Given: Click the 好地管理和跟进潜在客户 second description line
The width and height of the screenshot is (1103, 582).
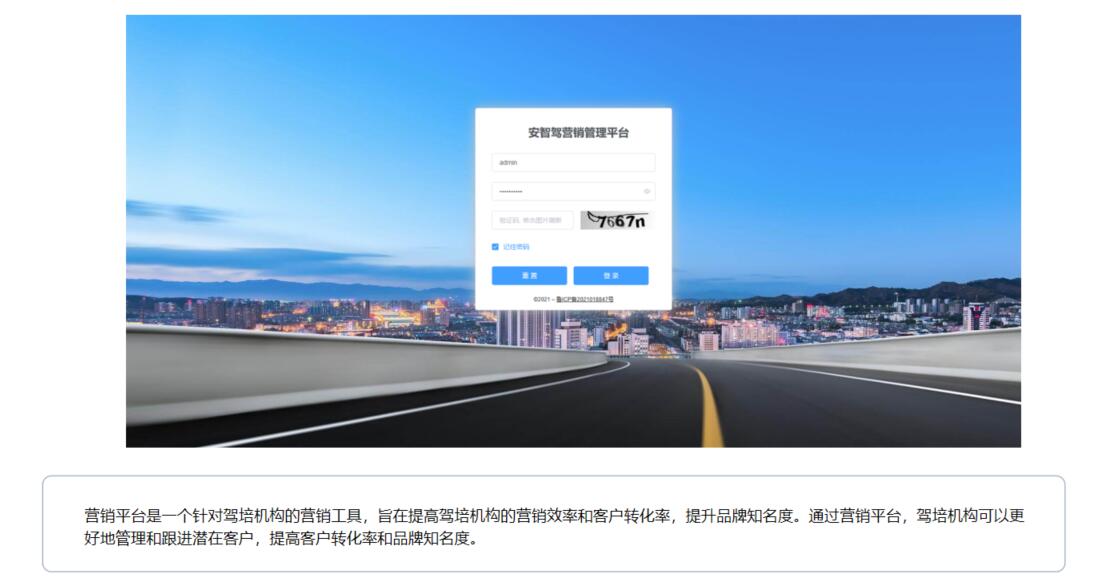Looking at the screenshot, I should [281, 539].
